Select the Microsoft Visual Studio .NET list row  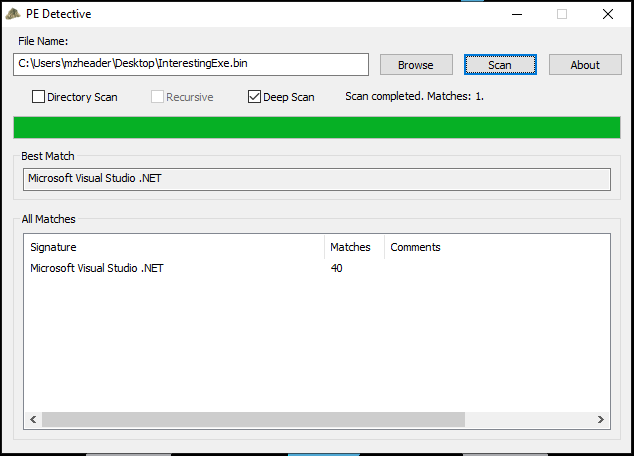pyautogui.click(x=317, y=268)
